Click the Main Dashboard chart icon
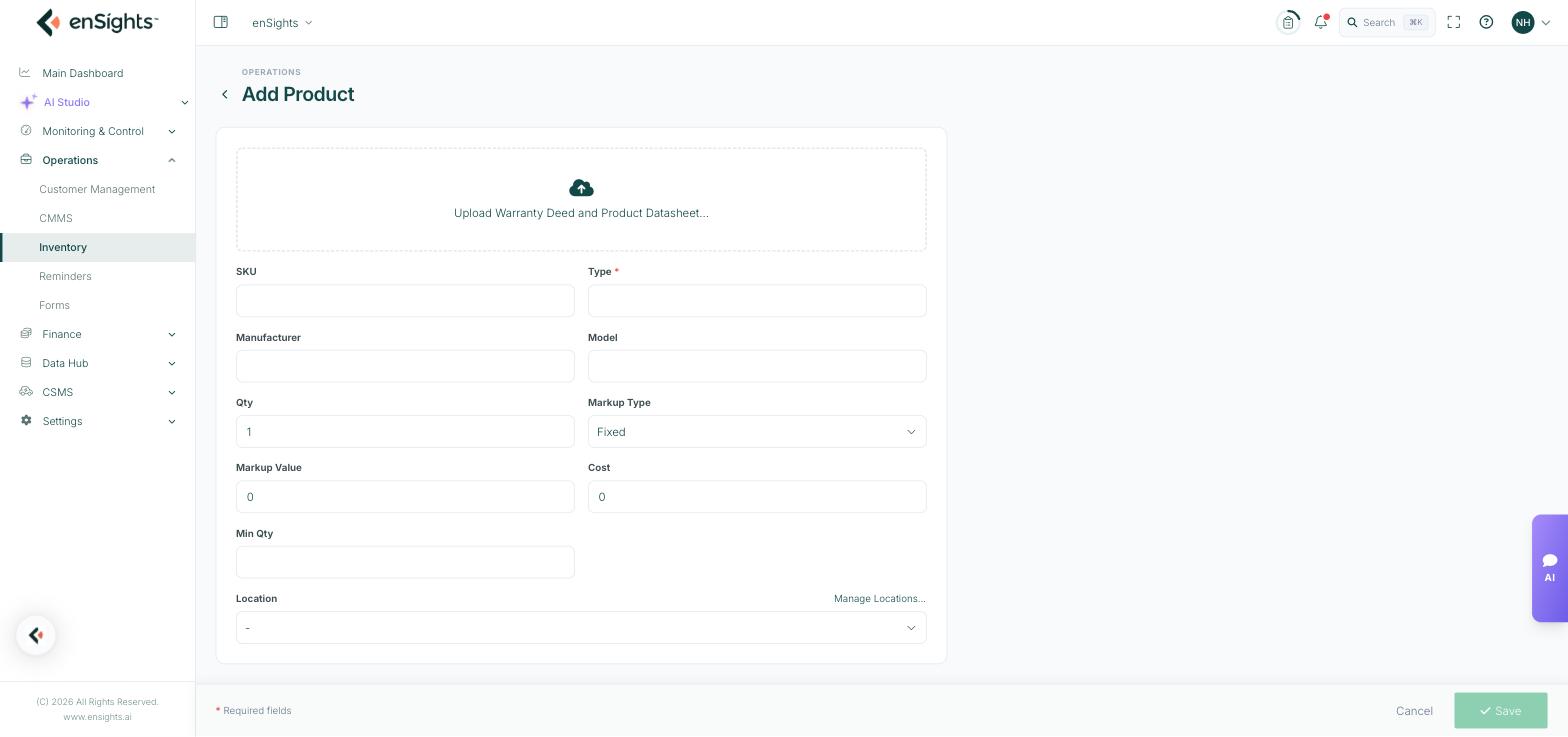 (x=25, y=73)
